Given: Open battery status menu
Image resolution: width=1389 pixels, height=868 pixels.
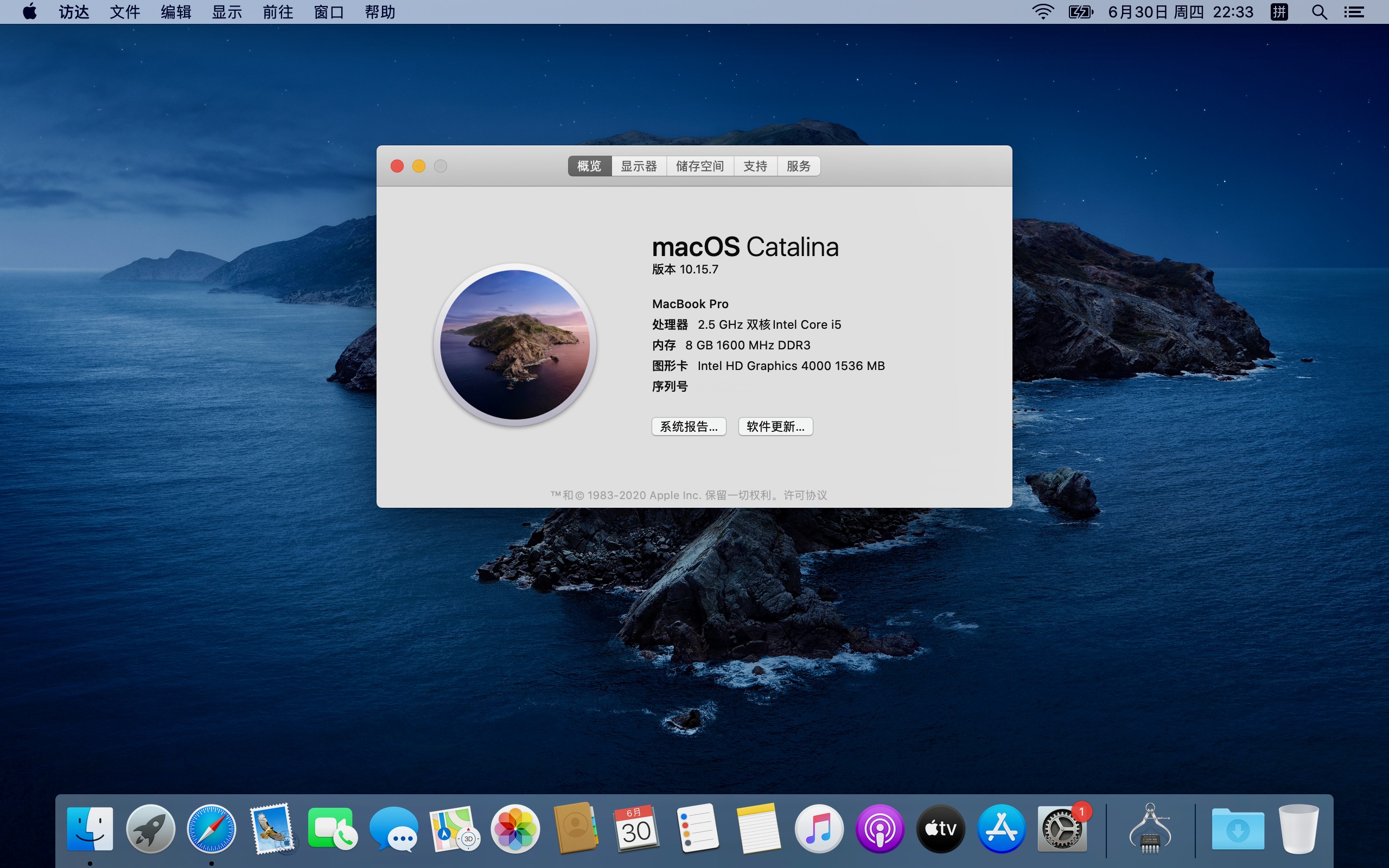Looking at the screenshot, I should coord(1081,11).
